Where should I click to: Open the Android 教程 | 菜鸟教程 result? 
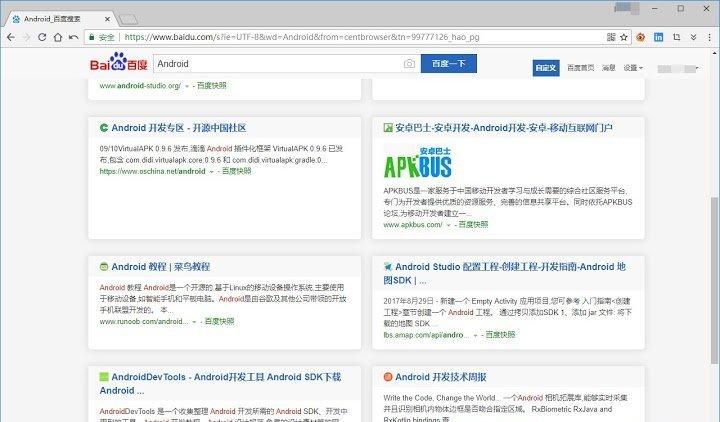[160, 266]
